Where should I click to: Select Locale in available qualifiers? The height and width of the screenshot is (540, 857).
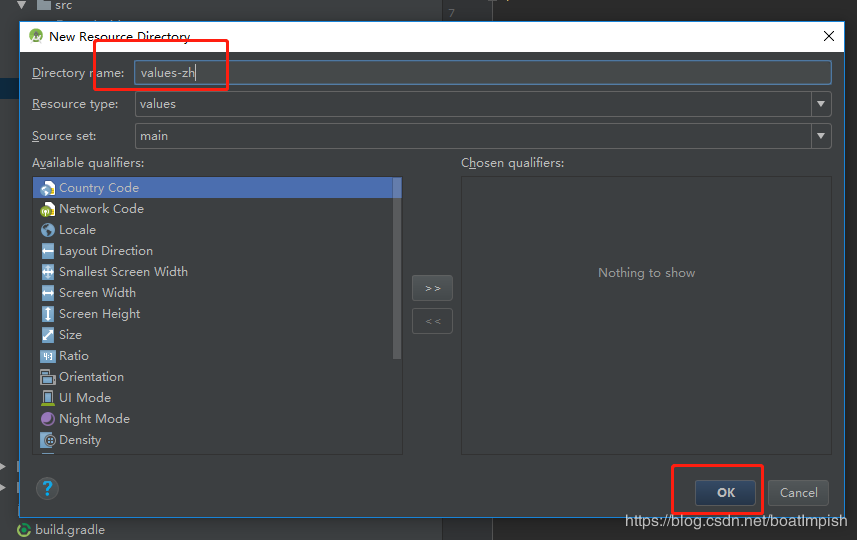[x=213, y=230]
